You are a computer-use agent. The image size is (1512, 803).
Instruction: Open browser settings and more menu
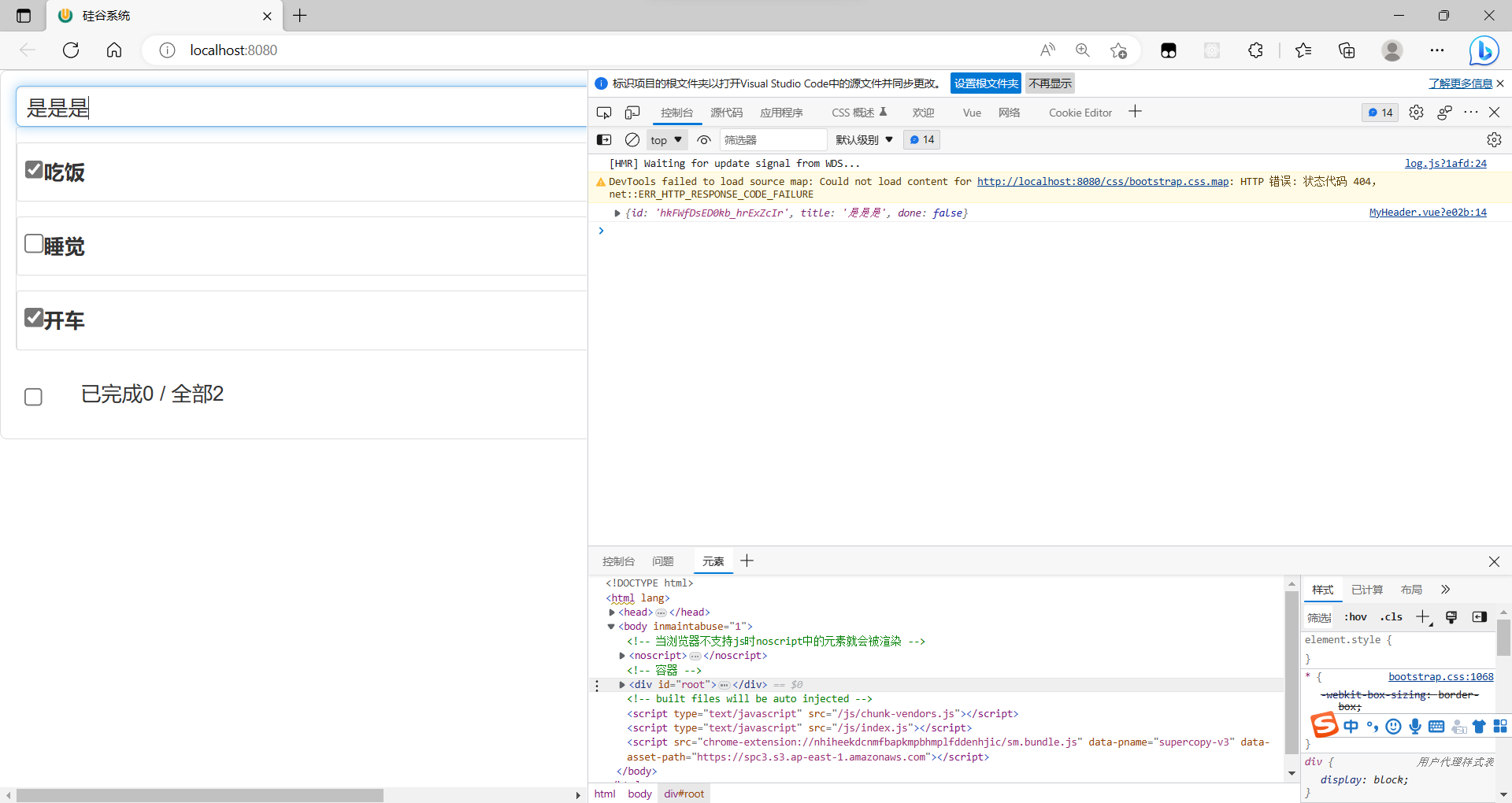(1437, 50)
